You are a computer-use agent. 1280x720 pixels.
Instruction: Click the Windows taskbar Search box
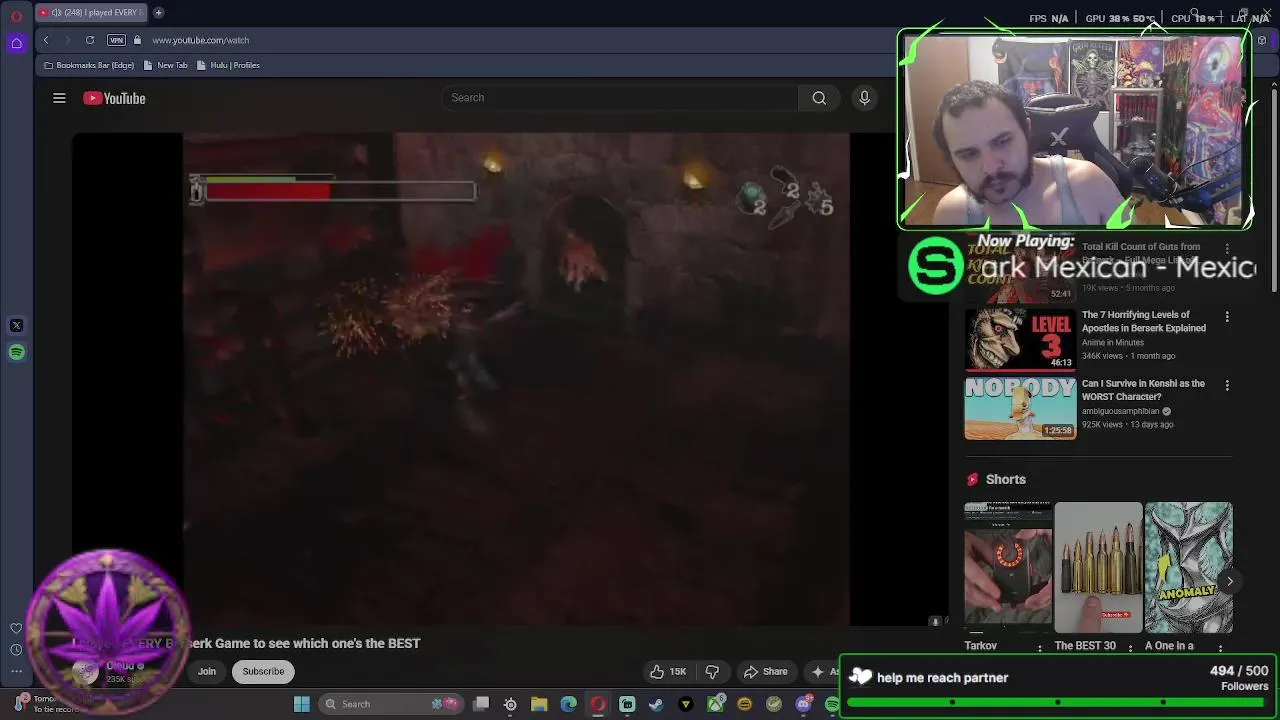tap(390, 704)
